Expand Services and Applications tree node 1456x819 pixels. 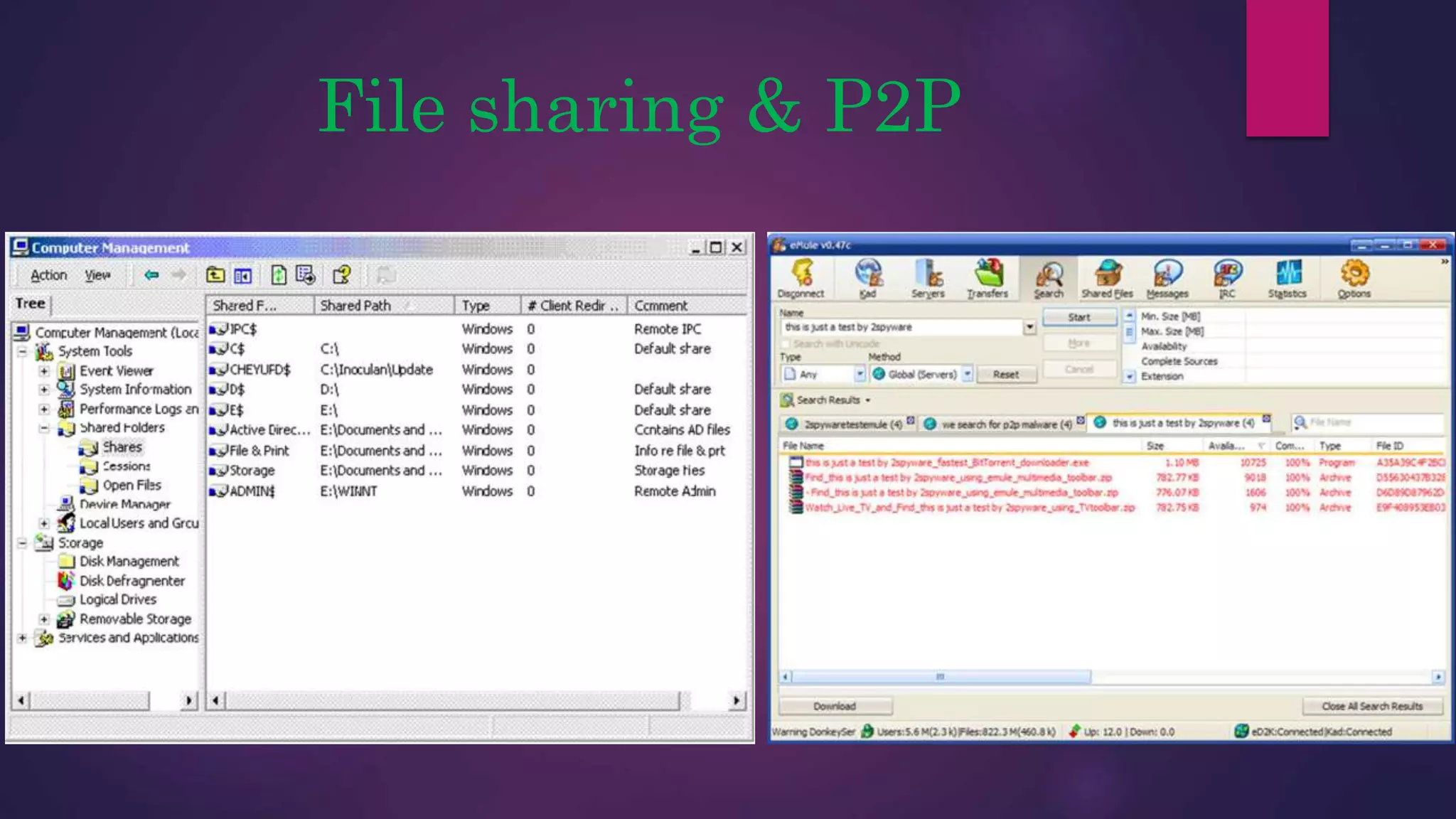tap(22, 638)
